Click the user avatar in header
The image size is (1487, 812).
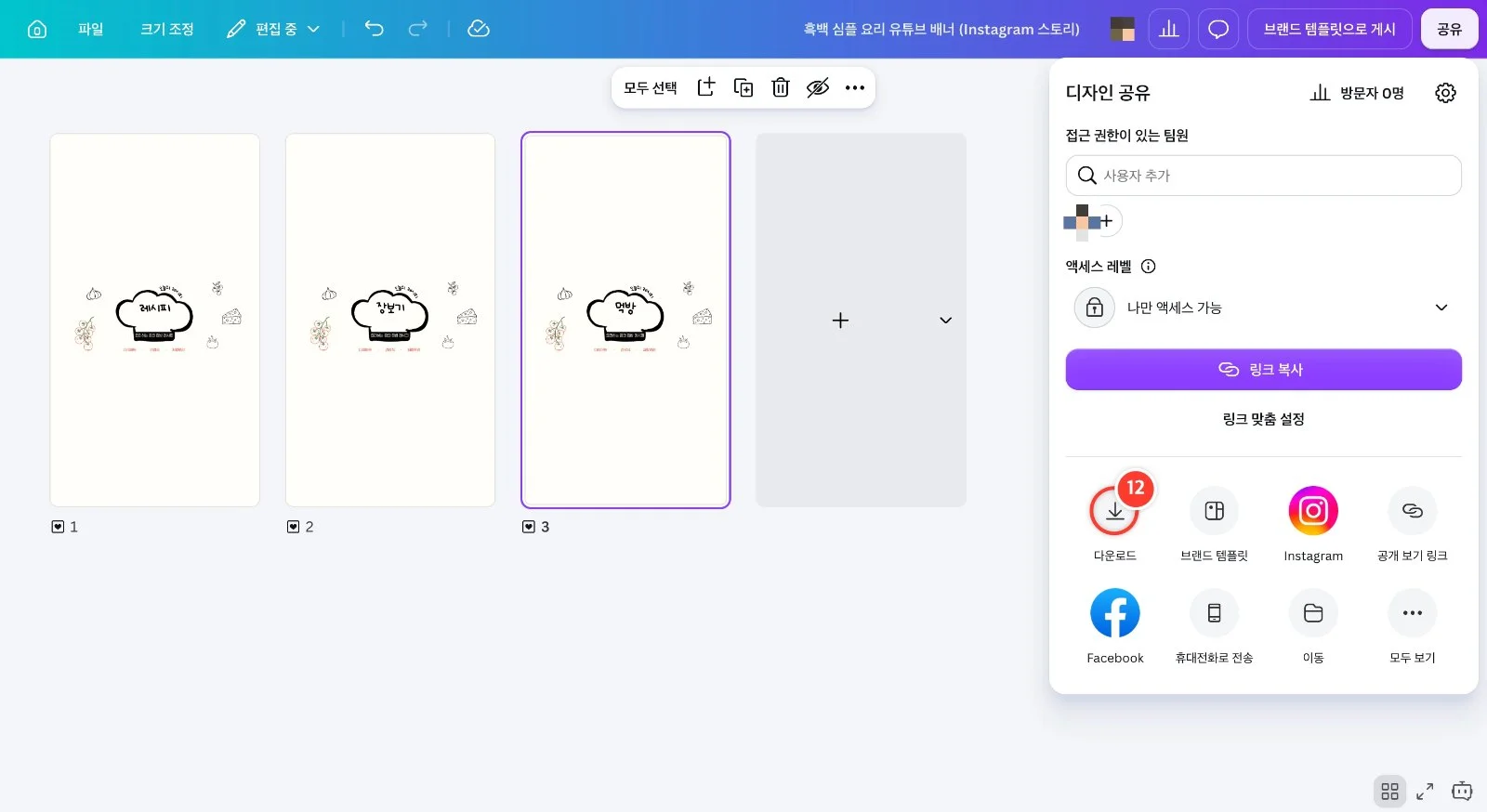coord(1123,29)
